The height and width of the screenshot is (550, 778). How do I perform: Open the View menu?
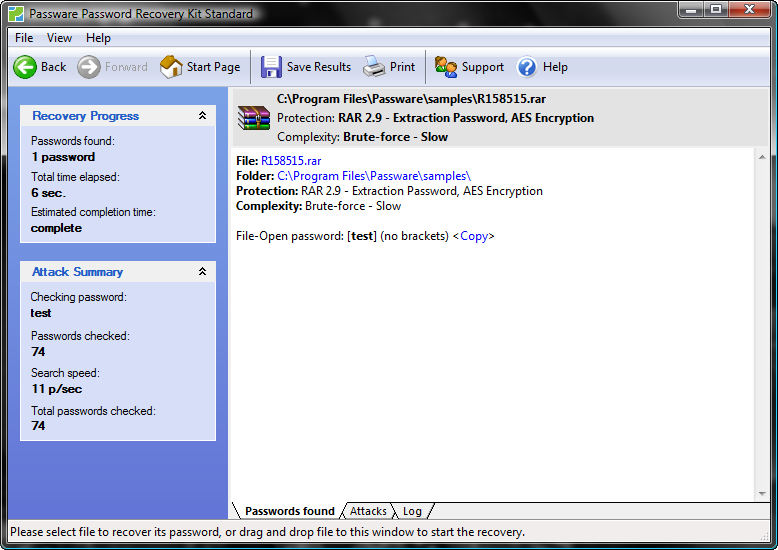point(59,38)
